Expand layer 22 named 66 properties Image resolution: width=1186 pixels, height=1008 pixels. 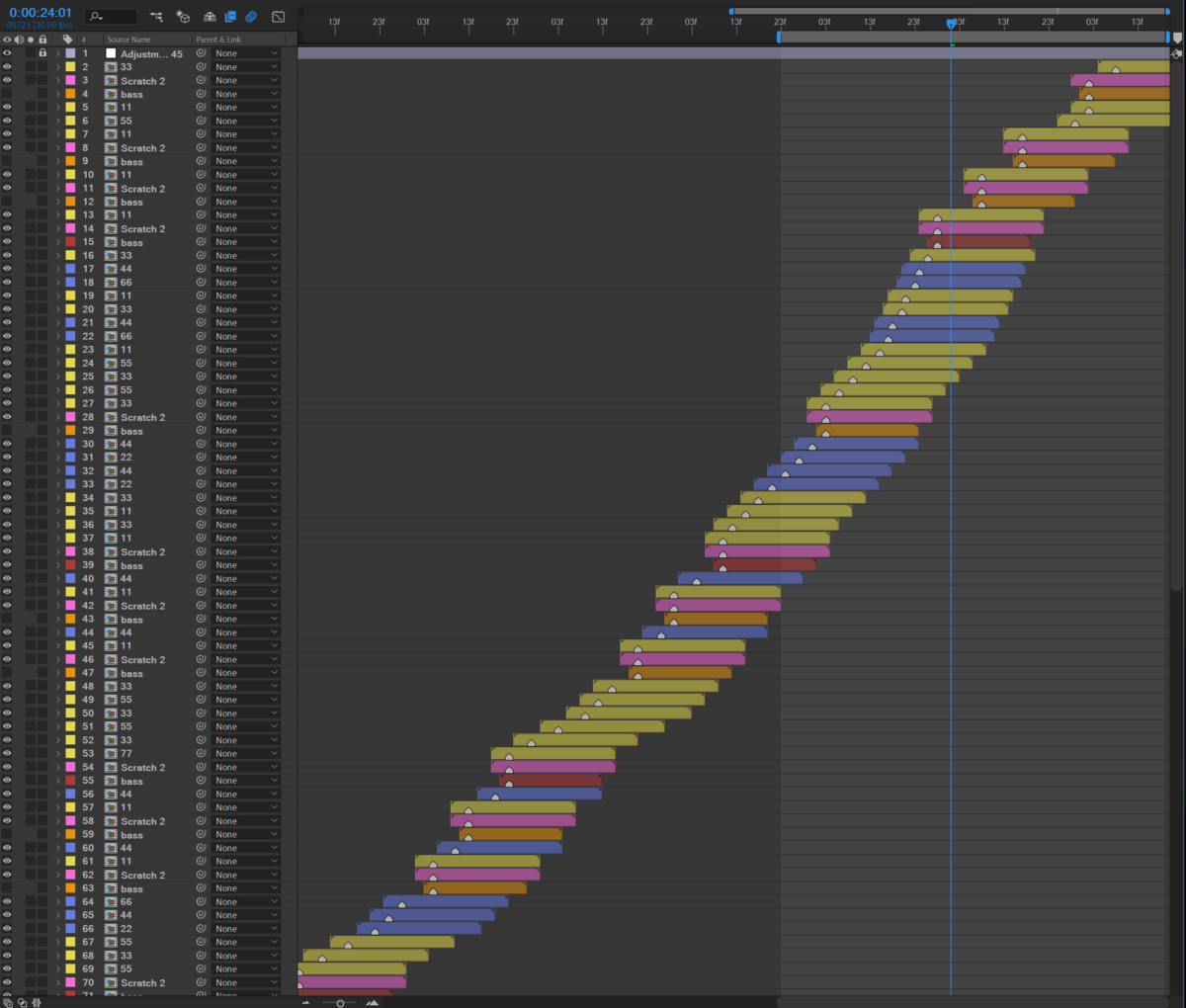tap(58, 336)
